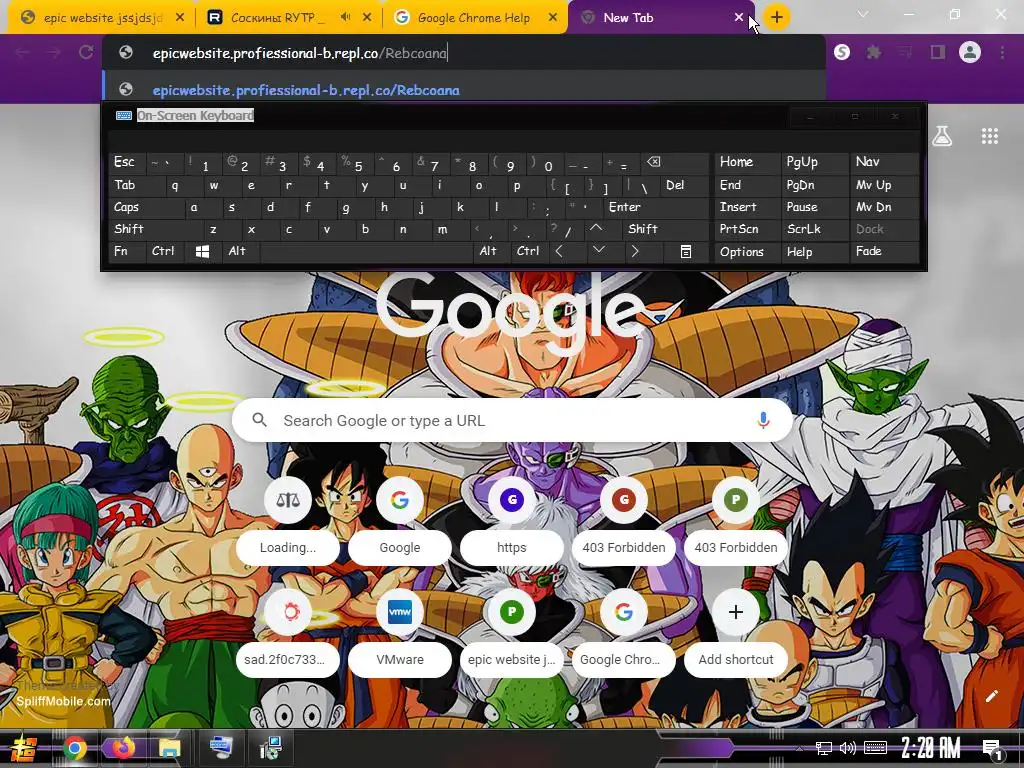Screen dimensions: 1024x768
Task: Open the Help key on the On-Screen Keyboard
Action: [815, 251]
